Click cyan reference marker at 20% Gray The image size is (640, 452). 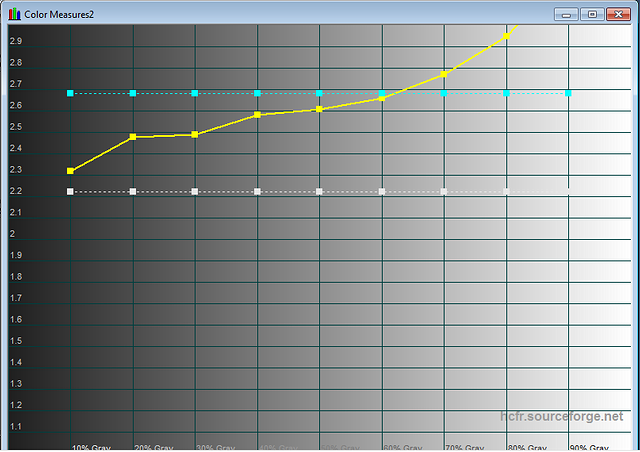click(133, 93)
